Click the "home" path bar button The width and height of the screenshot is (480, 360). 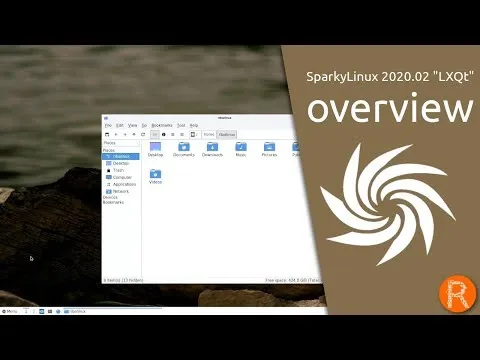(x=209, y=134)
